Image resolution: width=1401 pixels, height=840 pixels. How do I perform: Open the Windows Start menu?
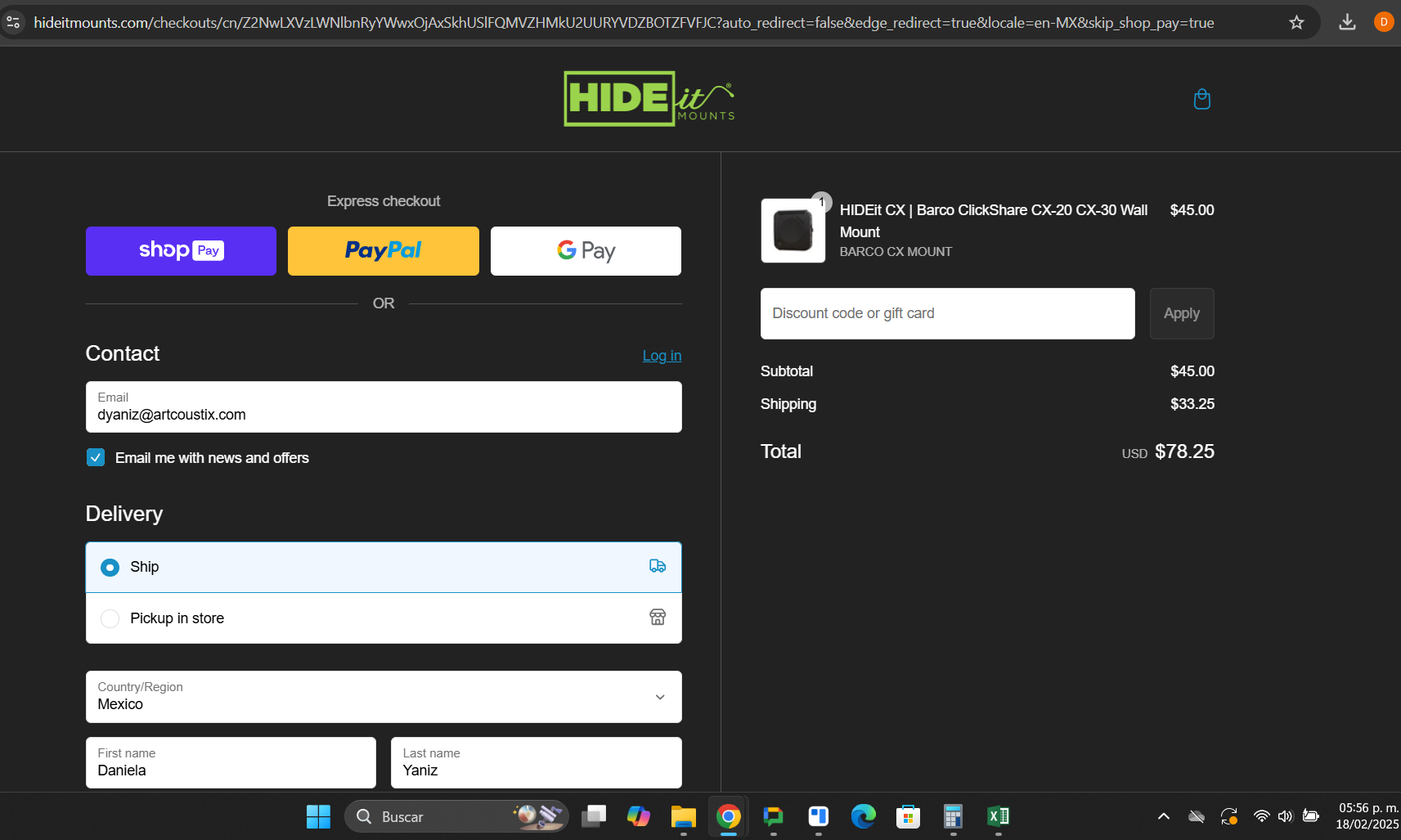[318, 816]
